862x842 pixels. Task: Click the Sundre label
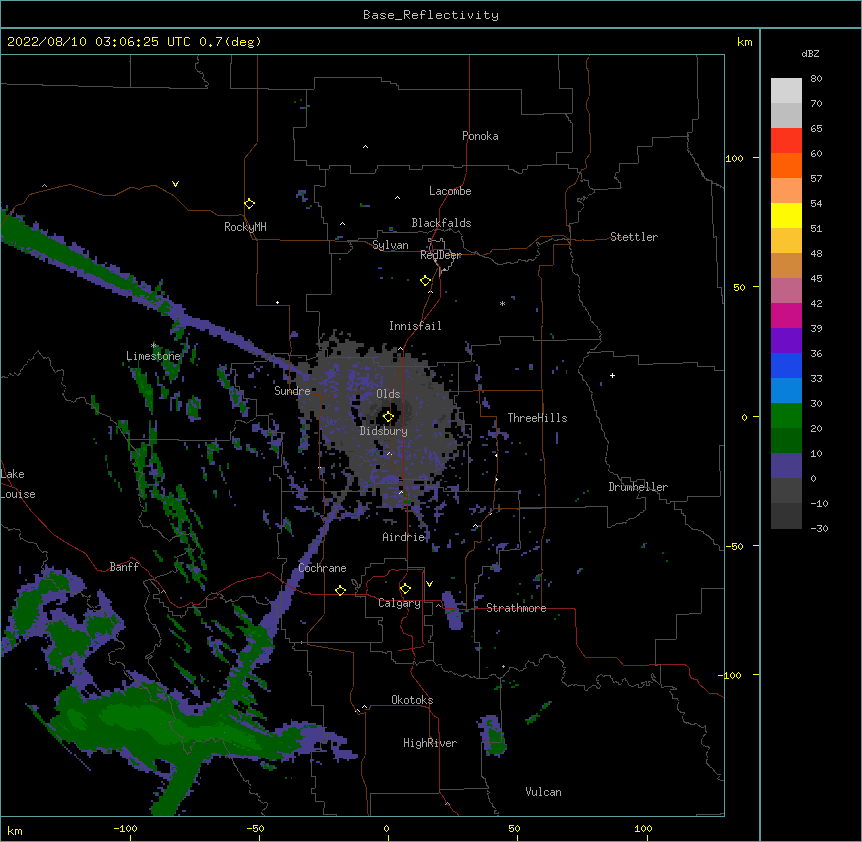coord(292,391)
